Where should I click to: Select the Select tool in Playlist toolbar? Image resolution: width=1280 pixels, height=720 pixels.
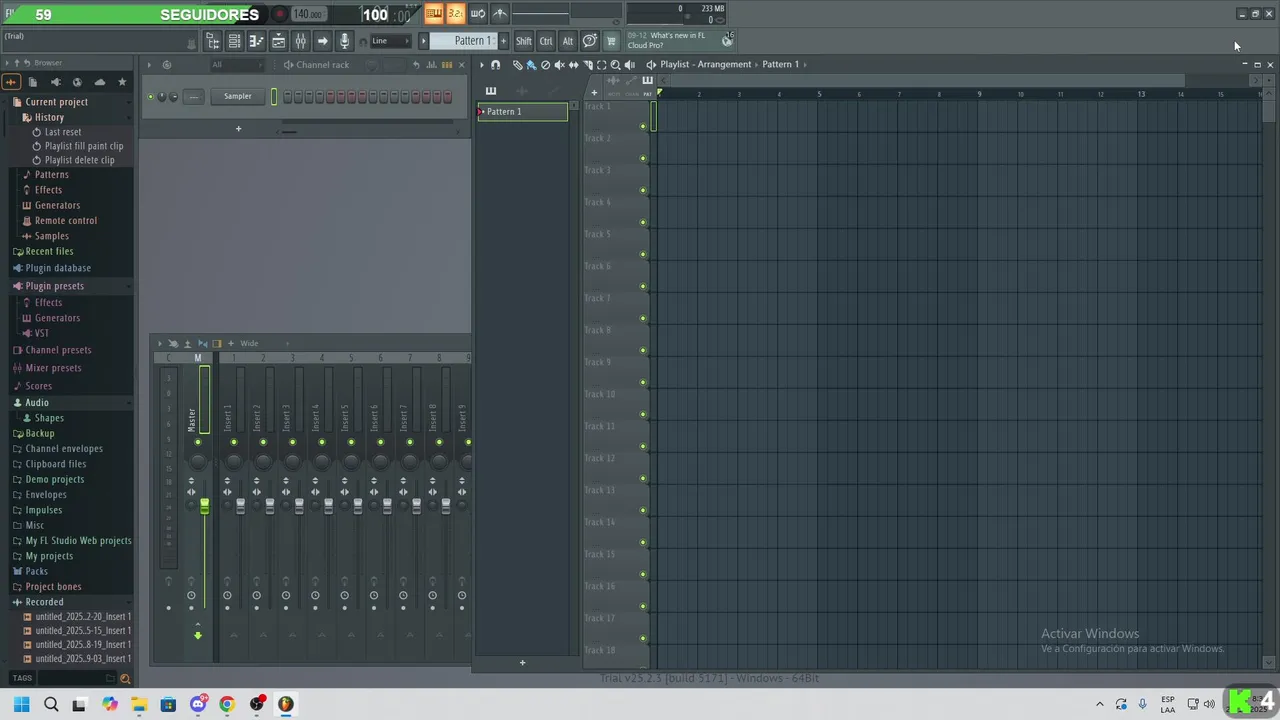[602, 65]
